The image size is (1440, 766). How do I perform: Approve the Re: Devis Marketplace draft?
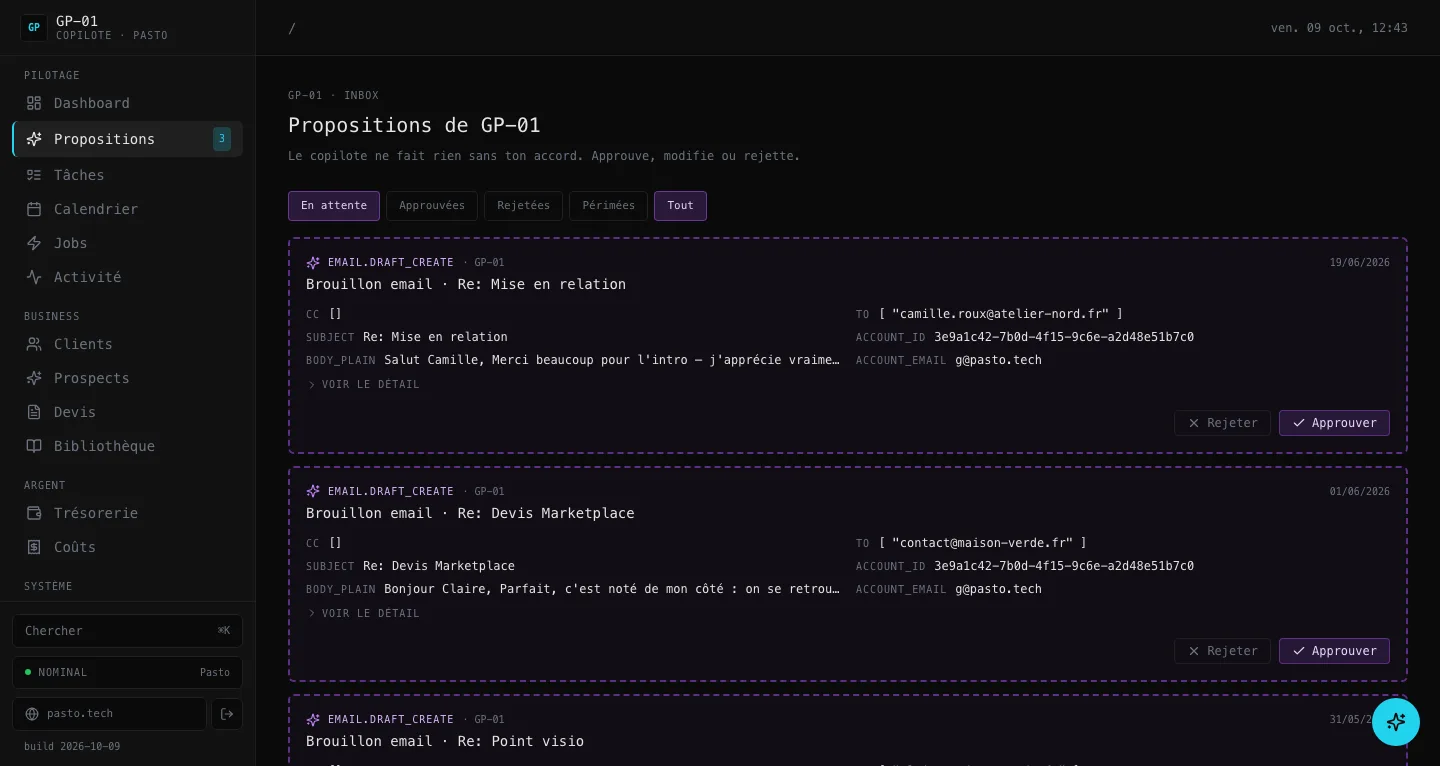tap(1334, 651)
